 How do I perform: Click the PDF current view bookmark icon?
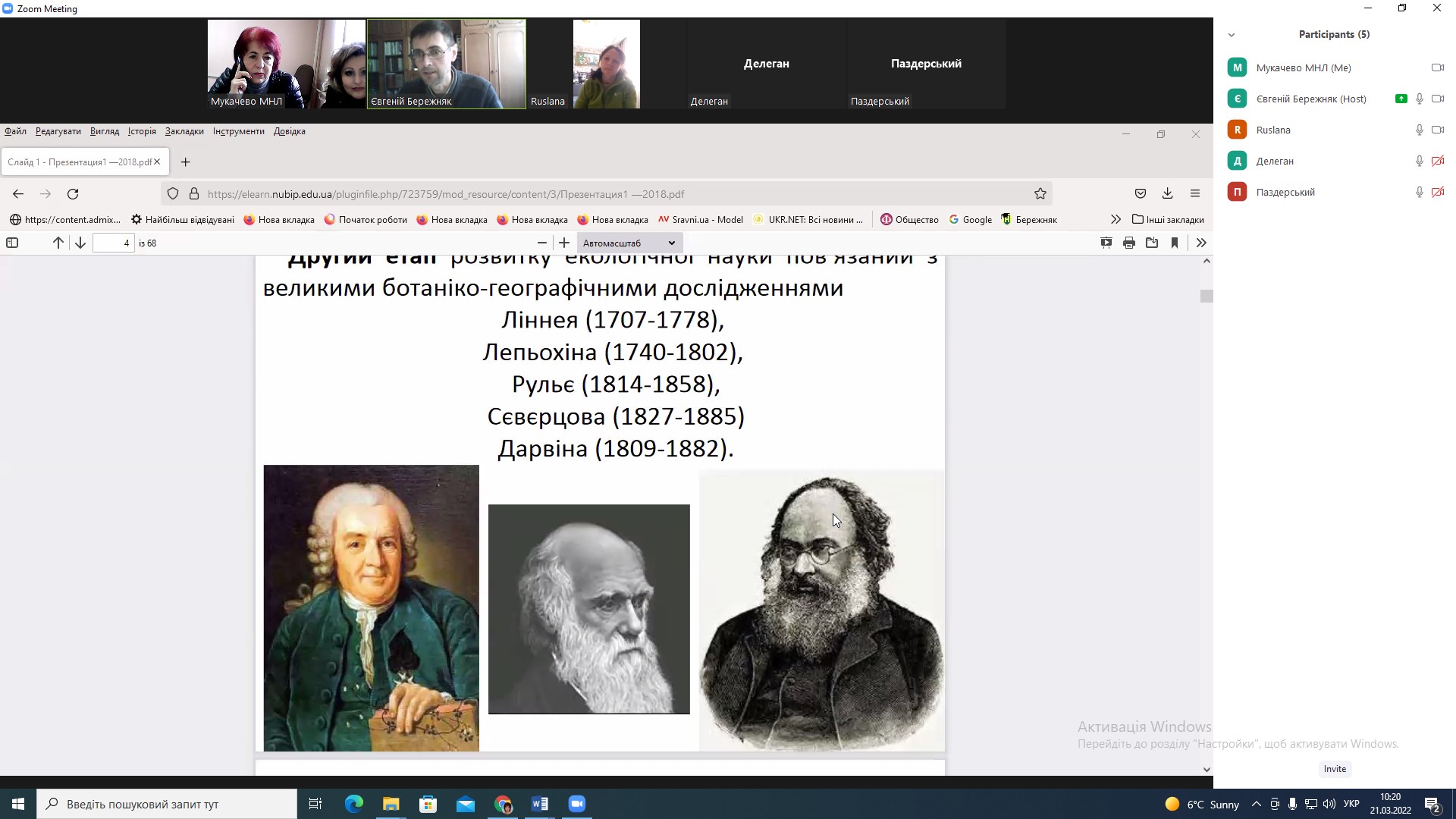[1175, 243]
